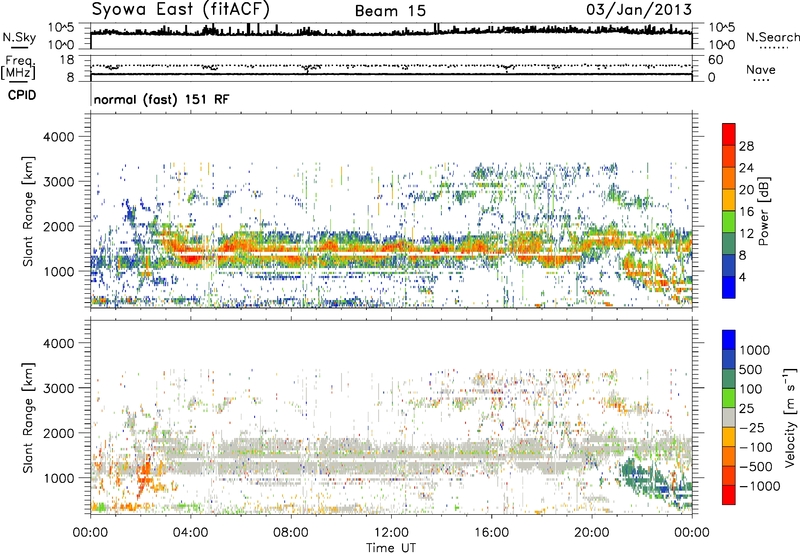
Task: Click the "20" power colorbar label
Action: (x=746, y=190)
